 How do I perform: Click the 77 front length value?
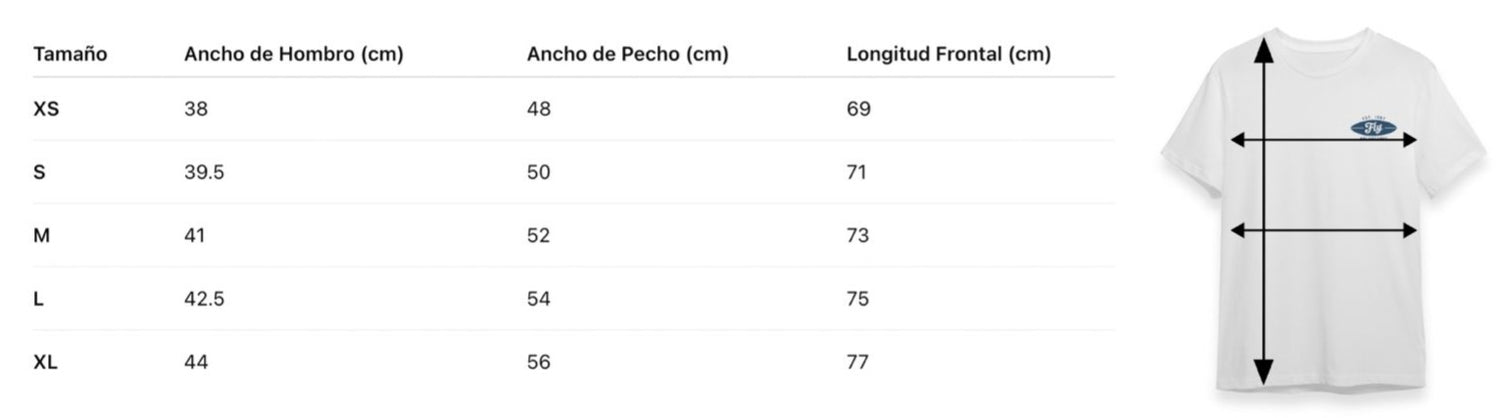tap(858, 362)
